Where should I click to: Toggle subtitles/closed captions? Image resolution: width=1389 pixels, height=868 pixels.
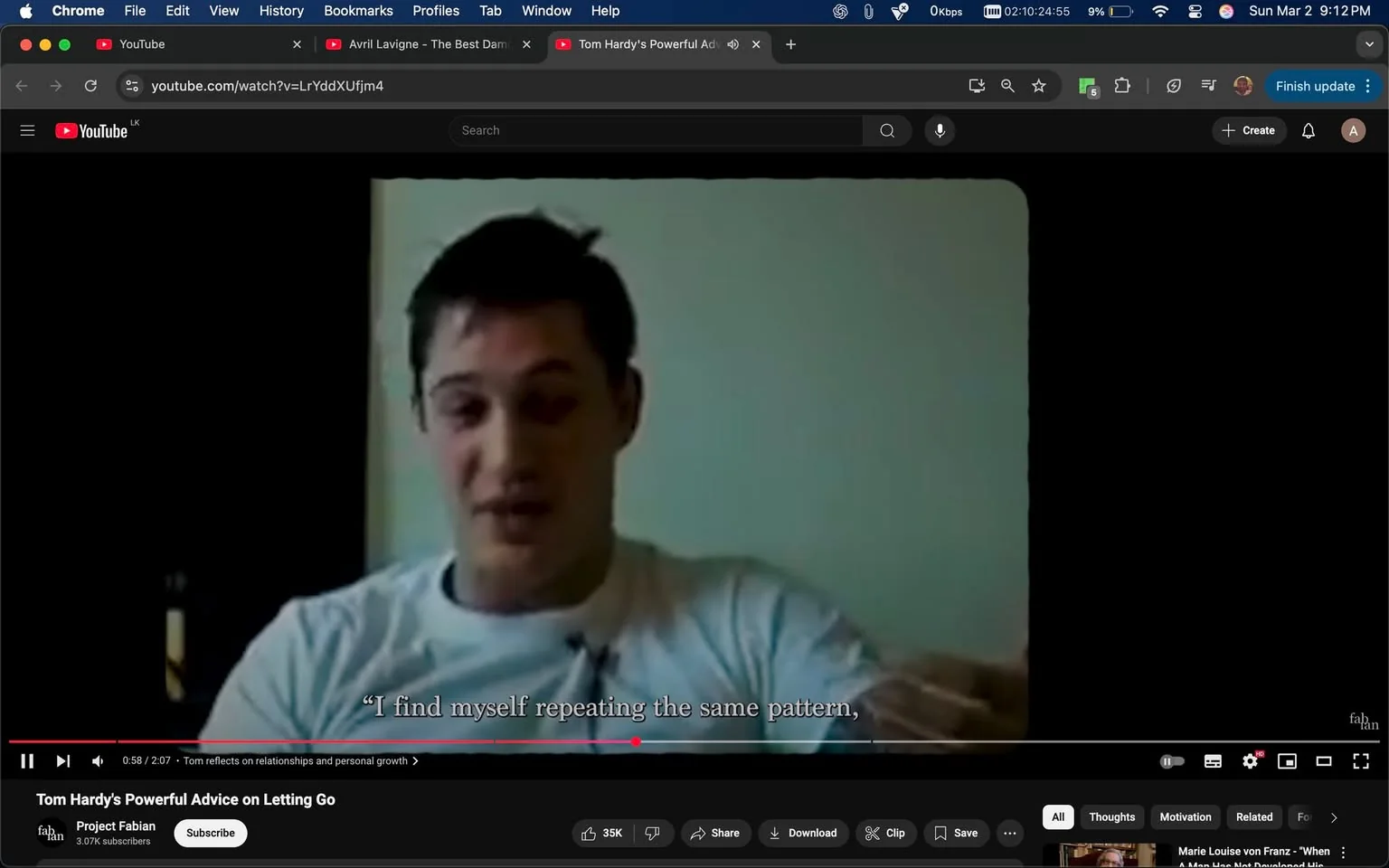coord(1213,761)
